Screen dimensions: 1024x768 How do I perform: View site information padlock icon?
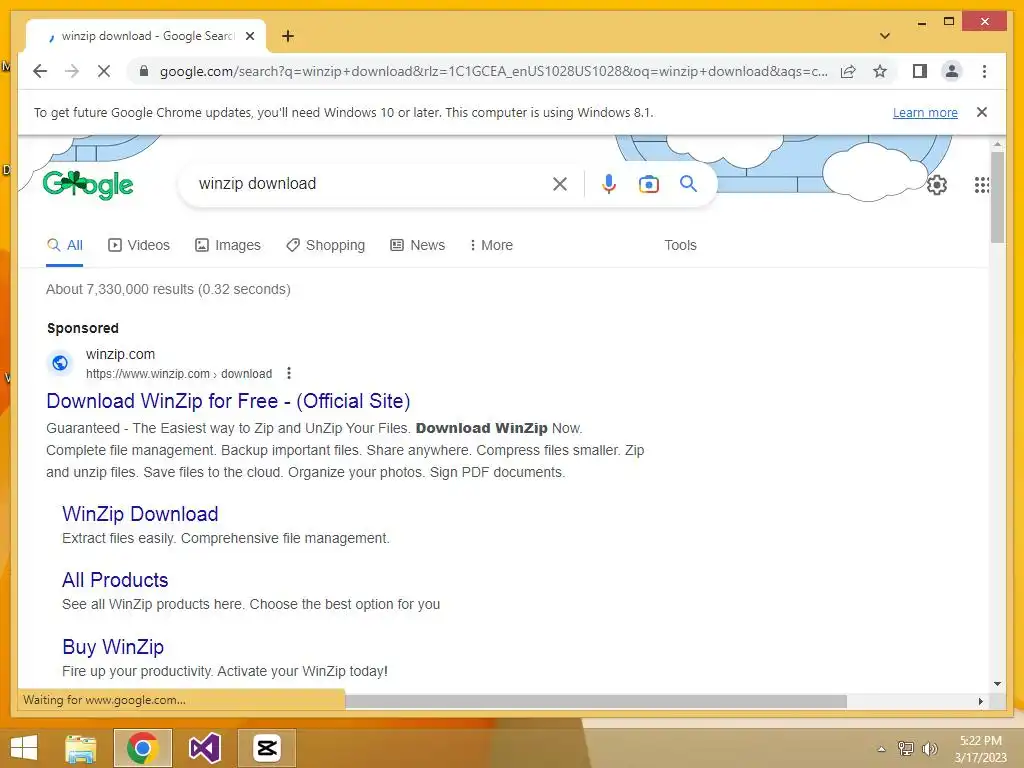point(144,71)
